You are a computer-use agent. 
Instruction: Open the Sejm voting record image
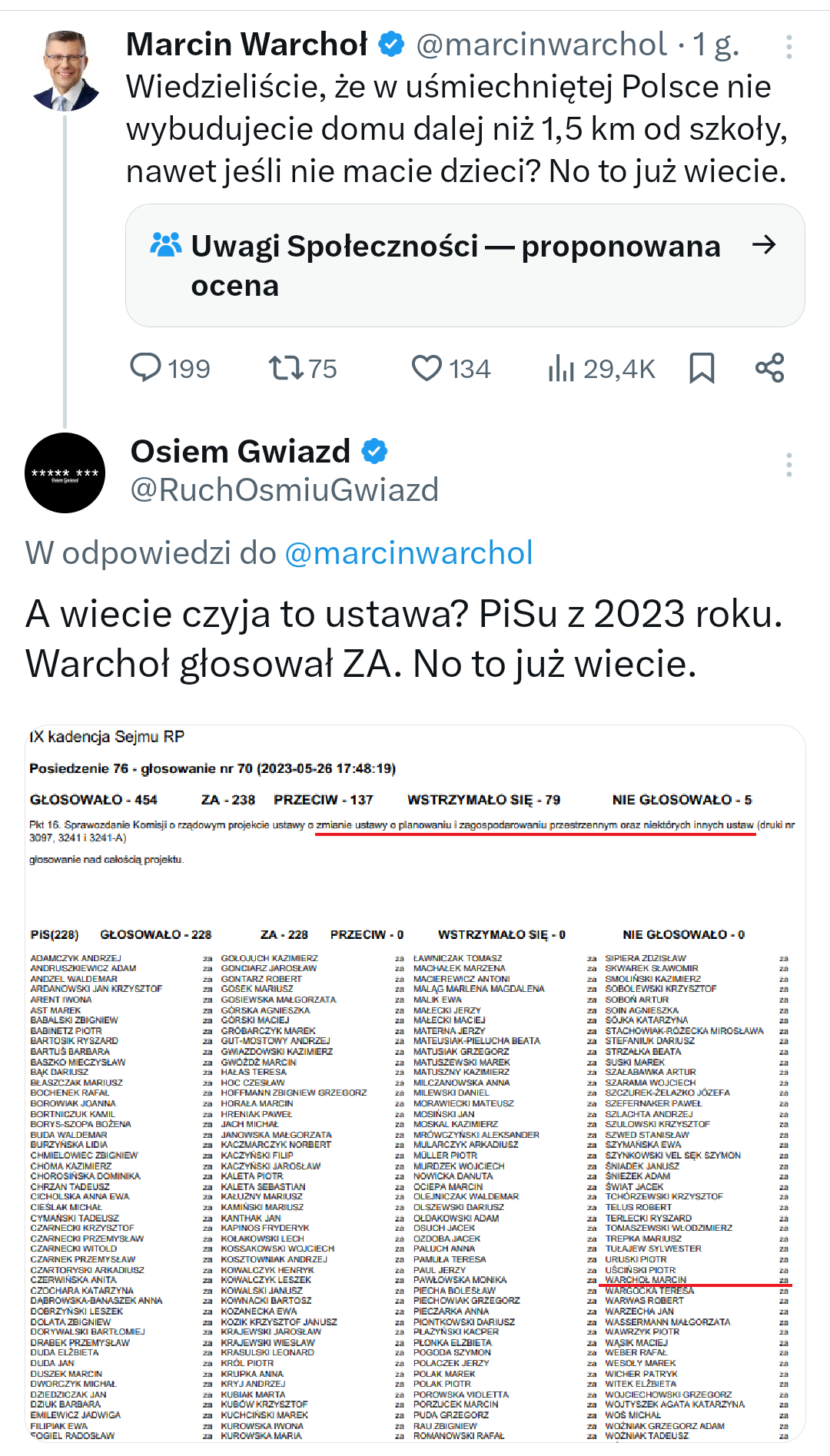pyautogui.click(x=415, y=1083)
